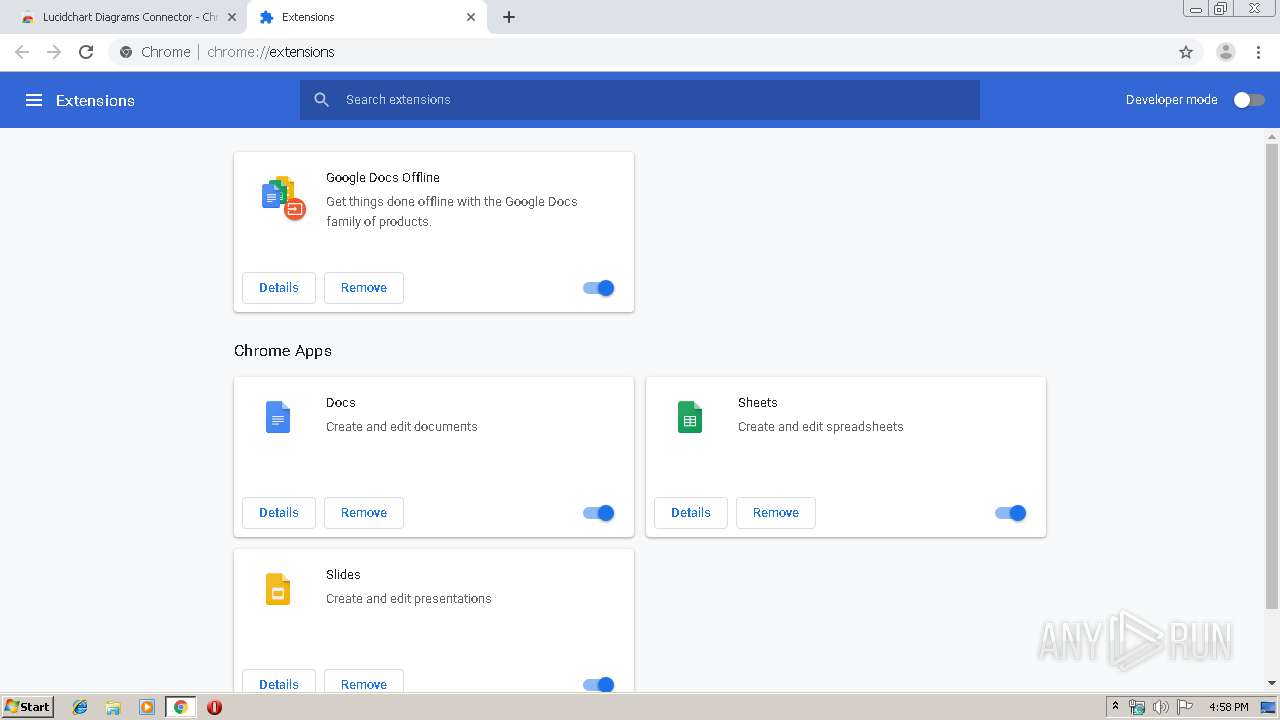
Task: Click the network tray icon
Action: pyautogui.click(x=1137, y=707)
